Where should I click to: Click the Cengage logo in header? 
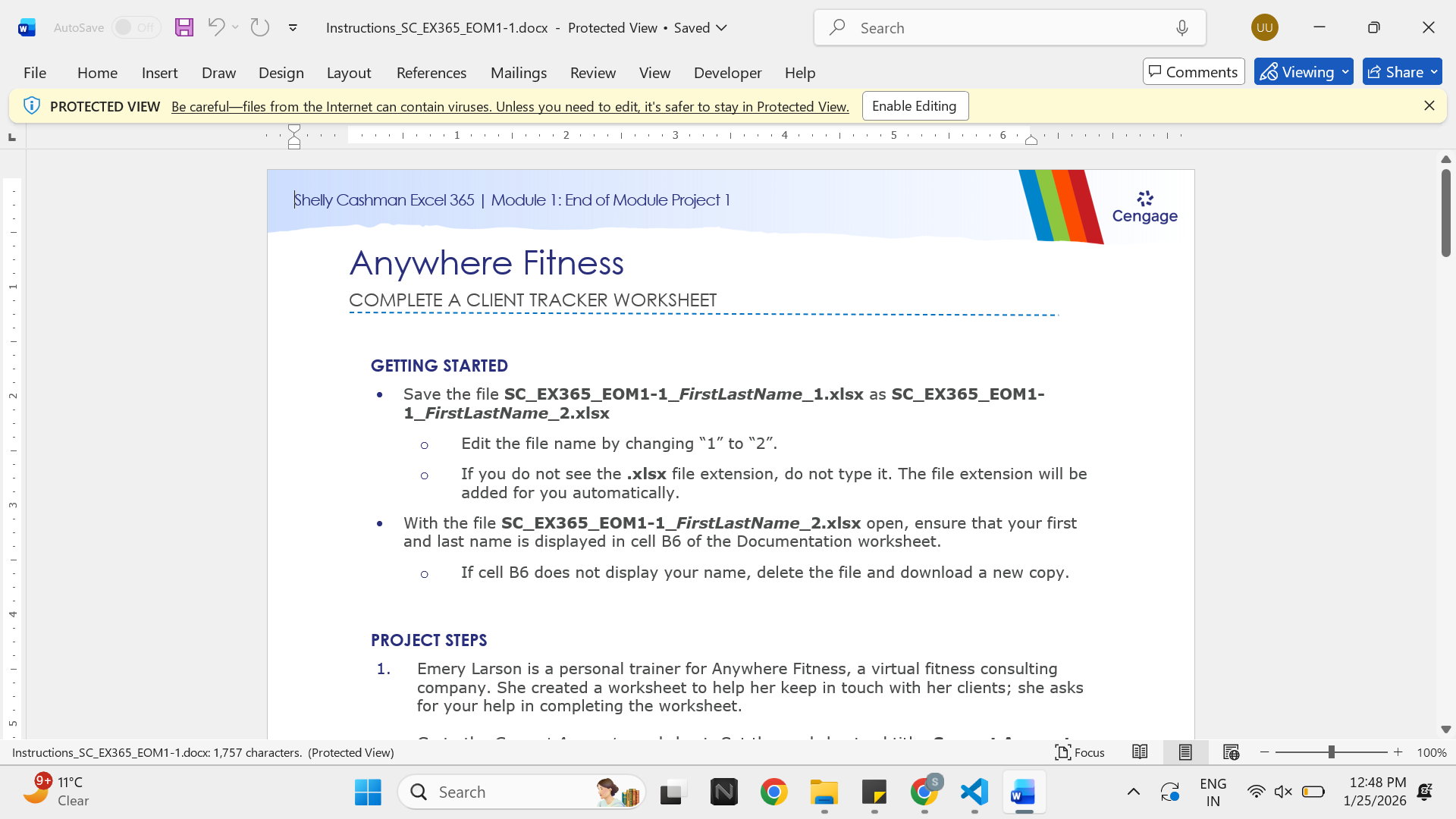[x=1145, y=207]
